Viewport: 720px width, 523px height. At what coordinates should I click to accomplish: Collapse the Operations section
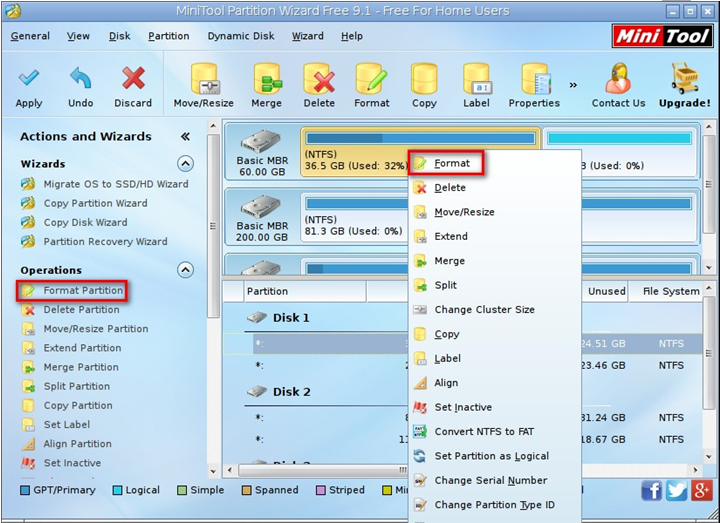186,270
